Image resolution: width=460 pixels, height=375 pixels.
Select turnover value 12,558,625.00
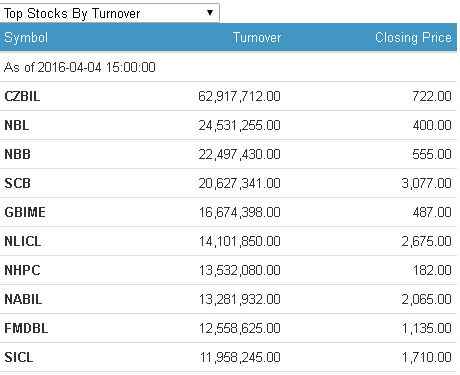(x=240, y=328)
